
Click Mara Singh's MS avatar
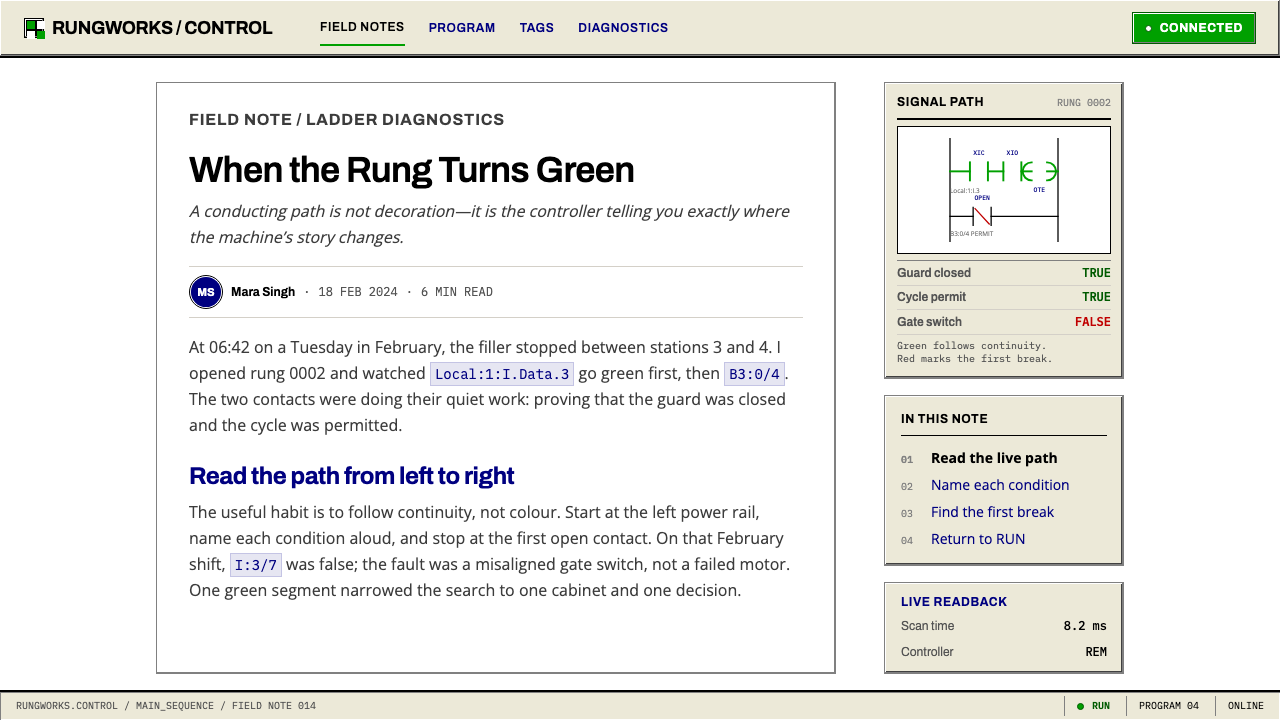pos(206,292)
